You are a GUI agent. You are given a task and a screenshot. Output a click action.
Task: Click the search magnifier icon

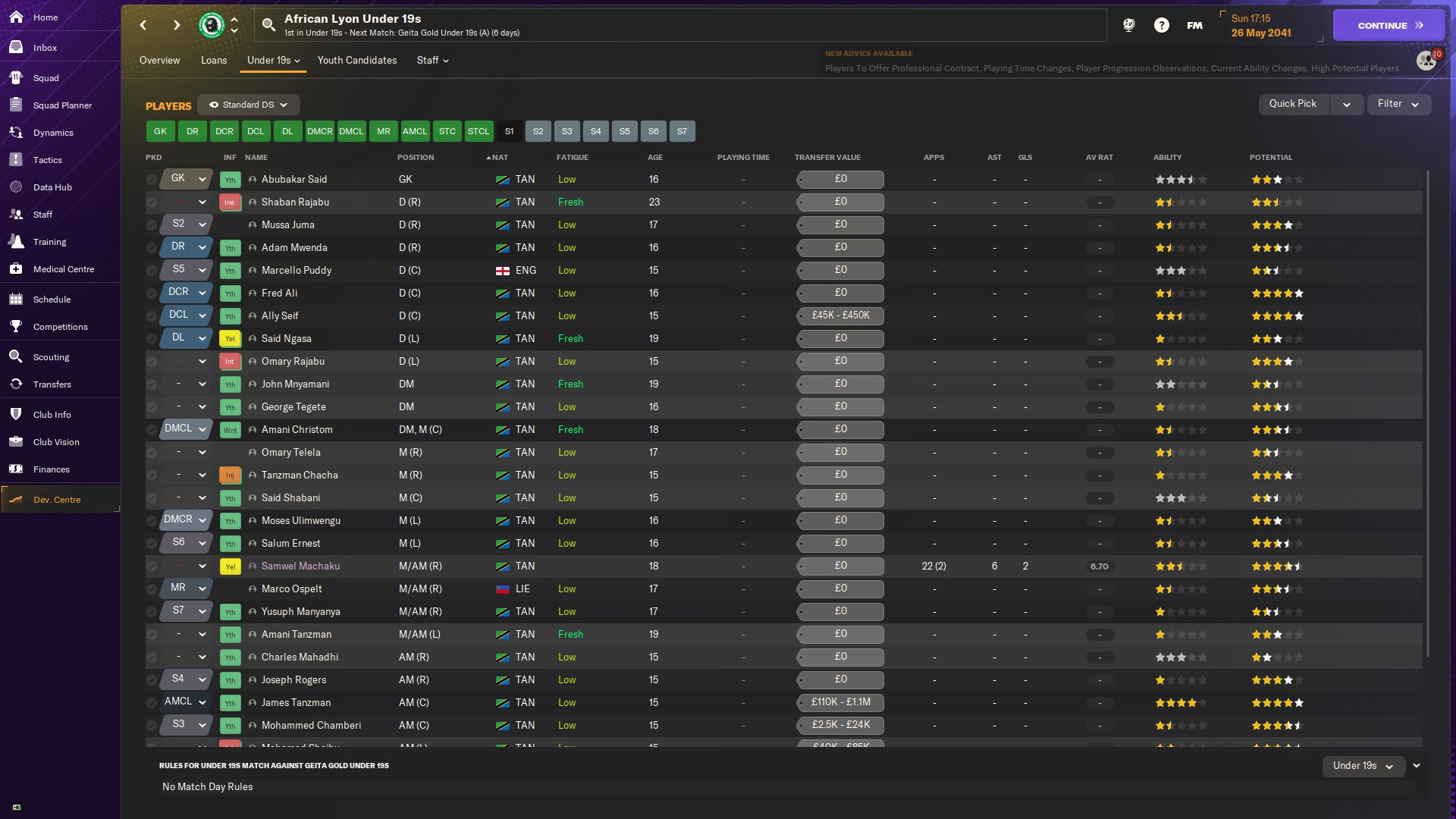(268, 25)
